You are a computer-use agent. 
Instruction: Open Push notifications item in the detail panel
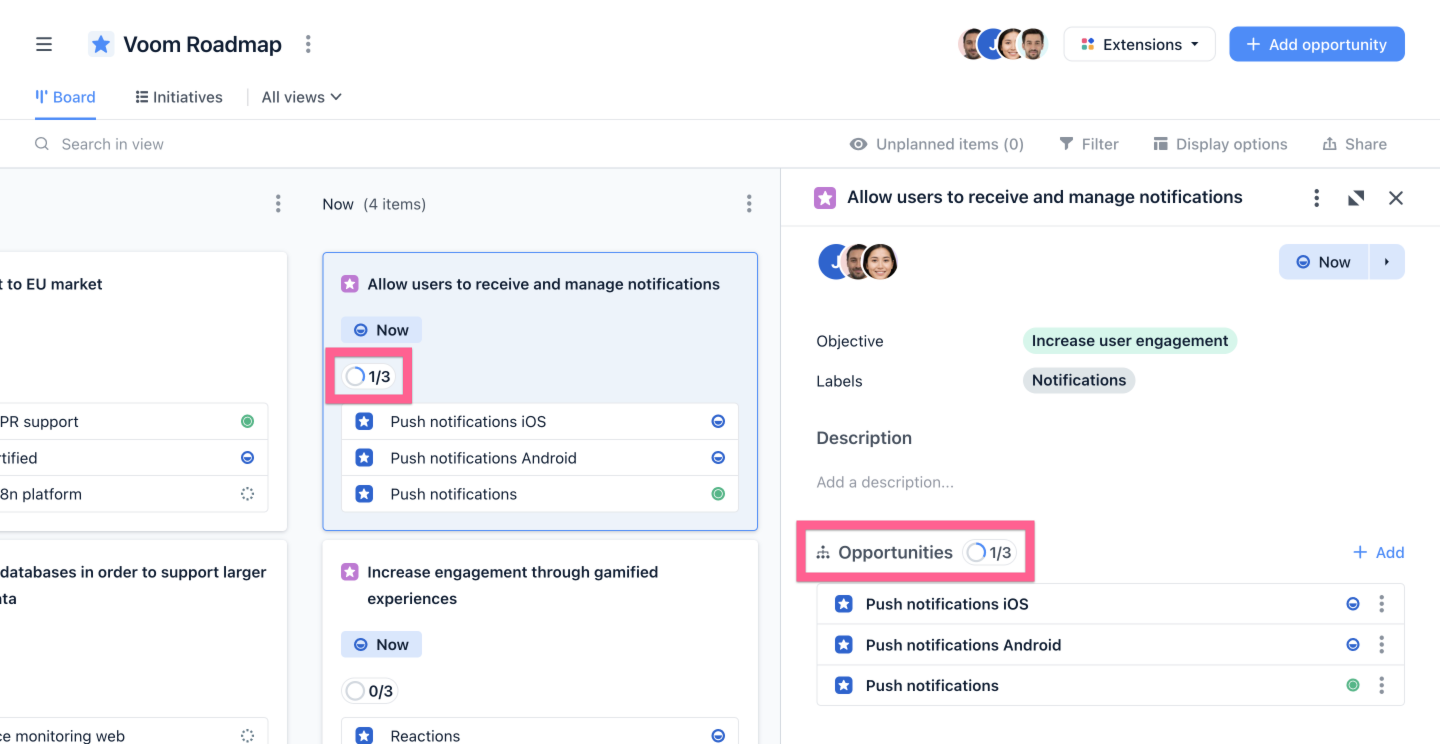(1110, 685)
